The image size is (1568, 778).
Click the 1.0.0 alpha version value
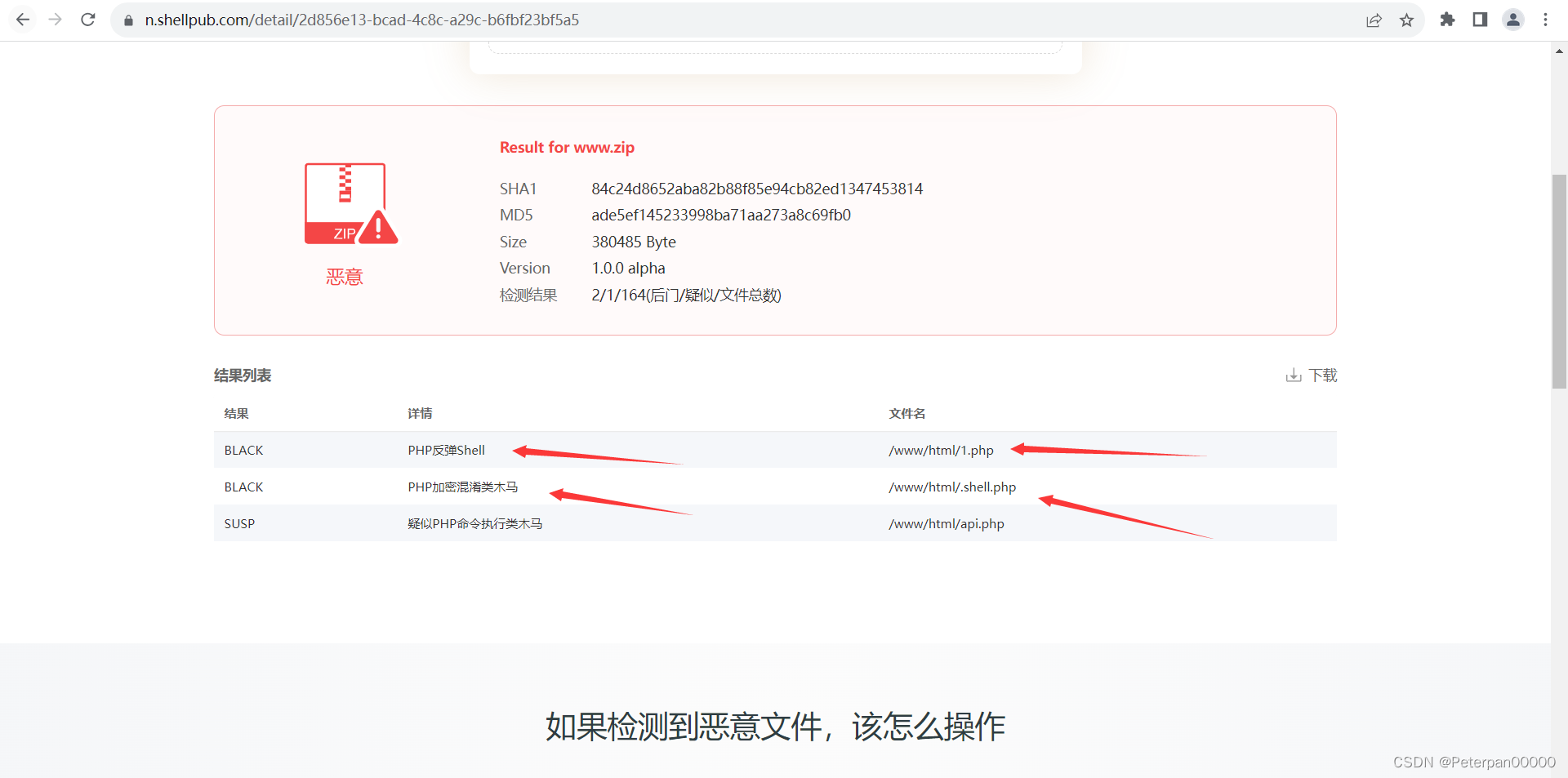(628, 268)
